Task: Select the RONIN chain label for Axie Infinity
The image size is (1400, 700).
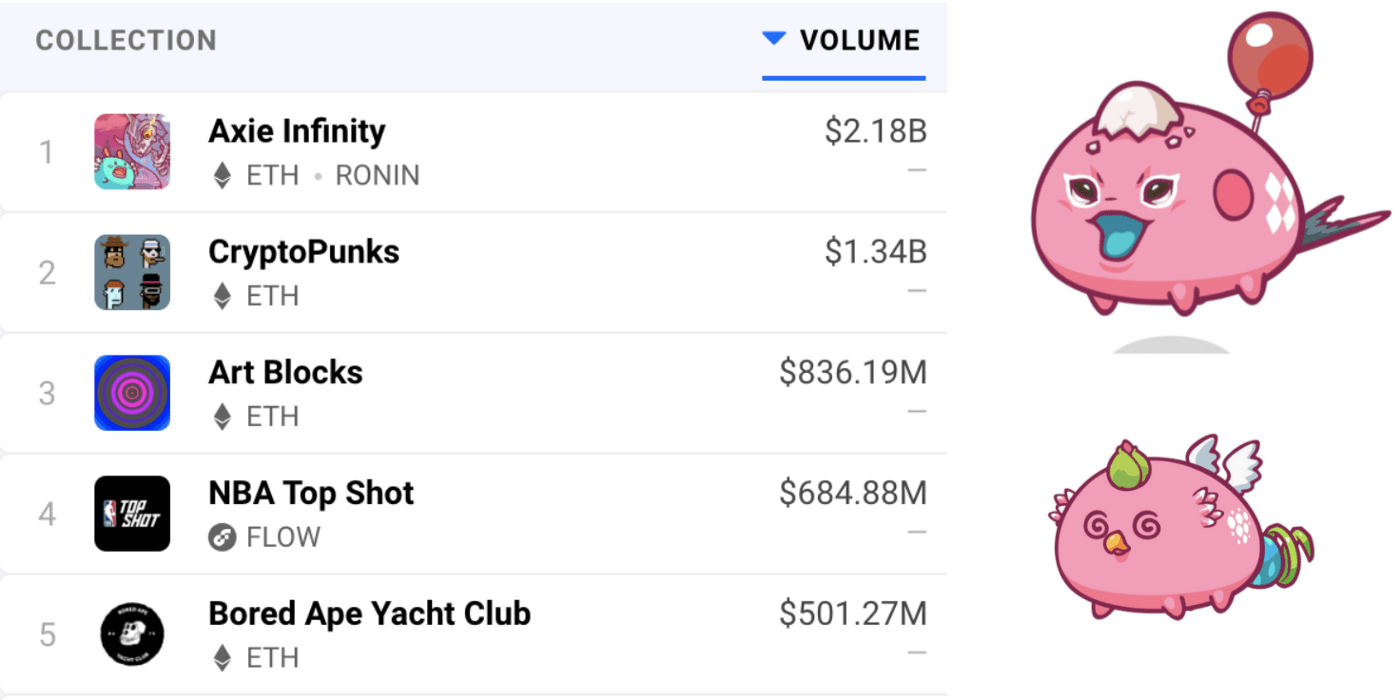Action: point(377,176)
